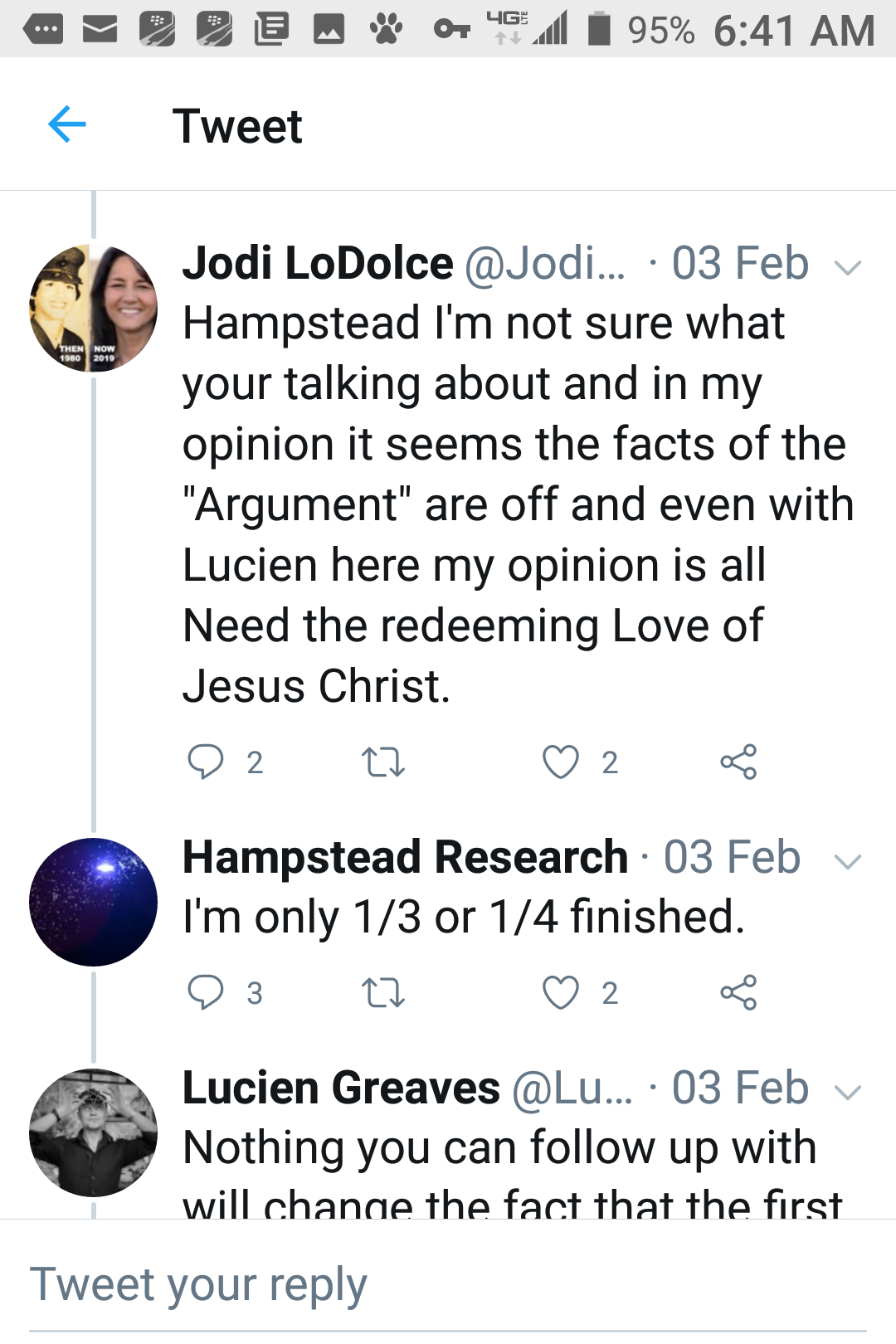Reply to Jodi LoDolce's tweet

206,762
